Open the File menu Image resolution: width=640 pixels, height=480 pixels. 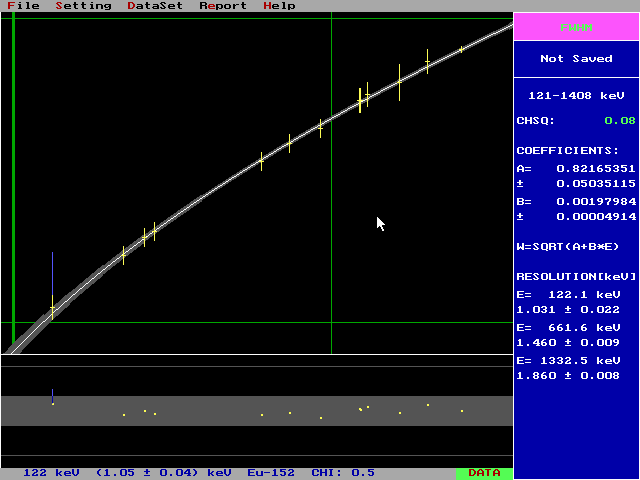coord(24,6)
